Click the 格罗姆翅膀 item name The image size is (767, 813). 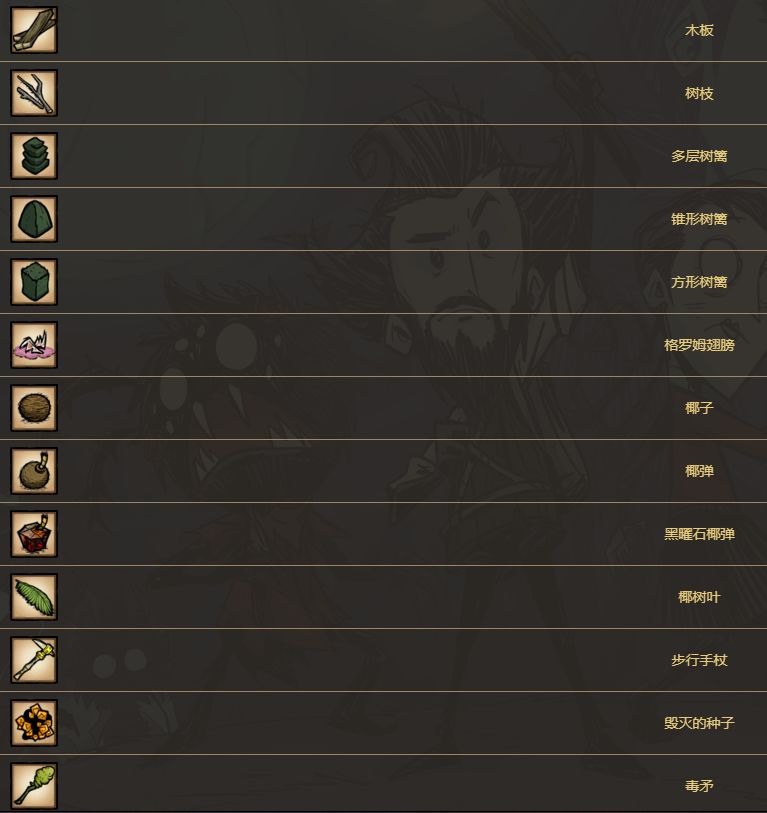(x=699, y=346)
